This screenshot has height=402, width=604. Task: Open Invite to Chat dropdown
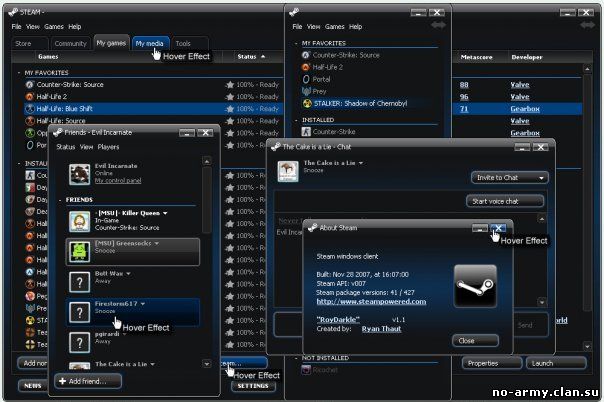coord(510,178)
